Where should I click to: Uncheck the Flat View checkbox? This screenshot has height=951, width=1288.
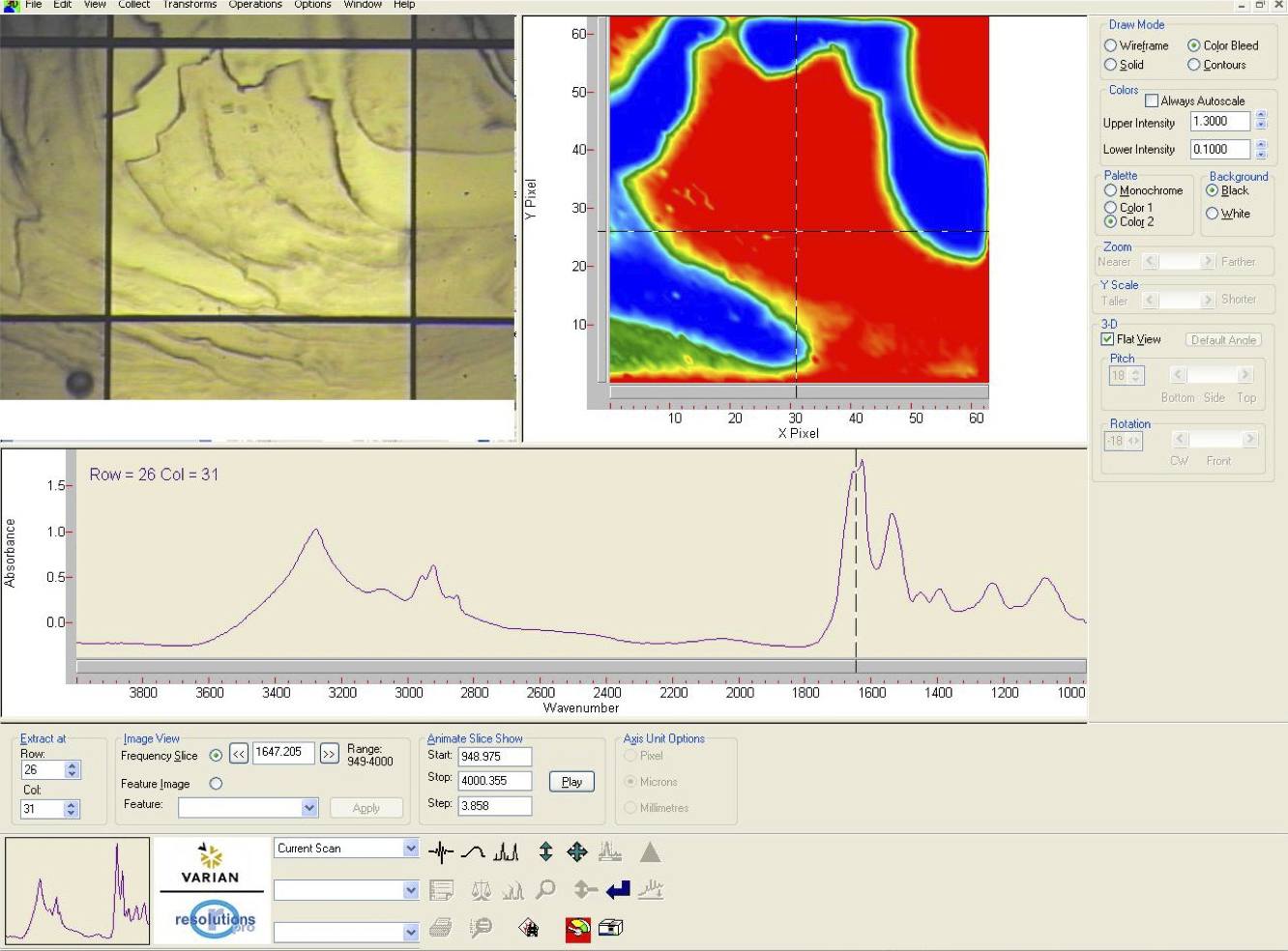tap(1108, 339)
